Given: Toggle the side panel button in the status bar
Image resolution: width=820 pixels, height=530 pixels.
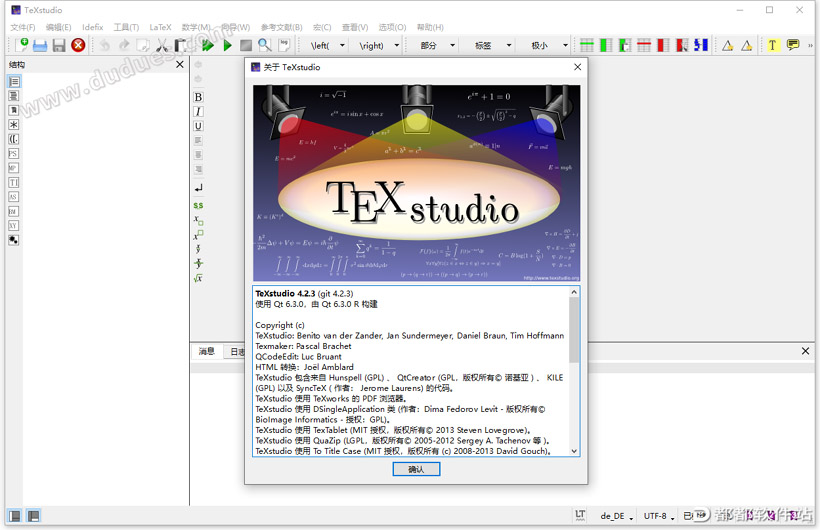Looking at the screenshot, I should (15, 516).
